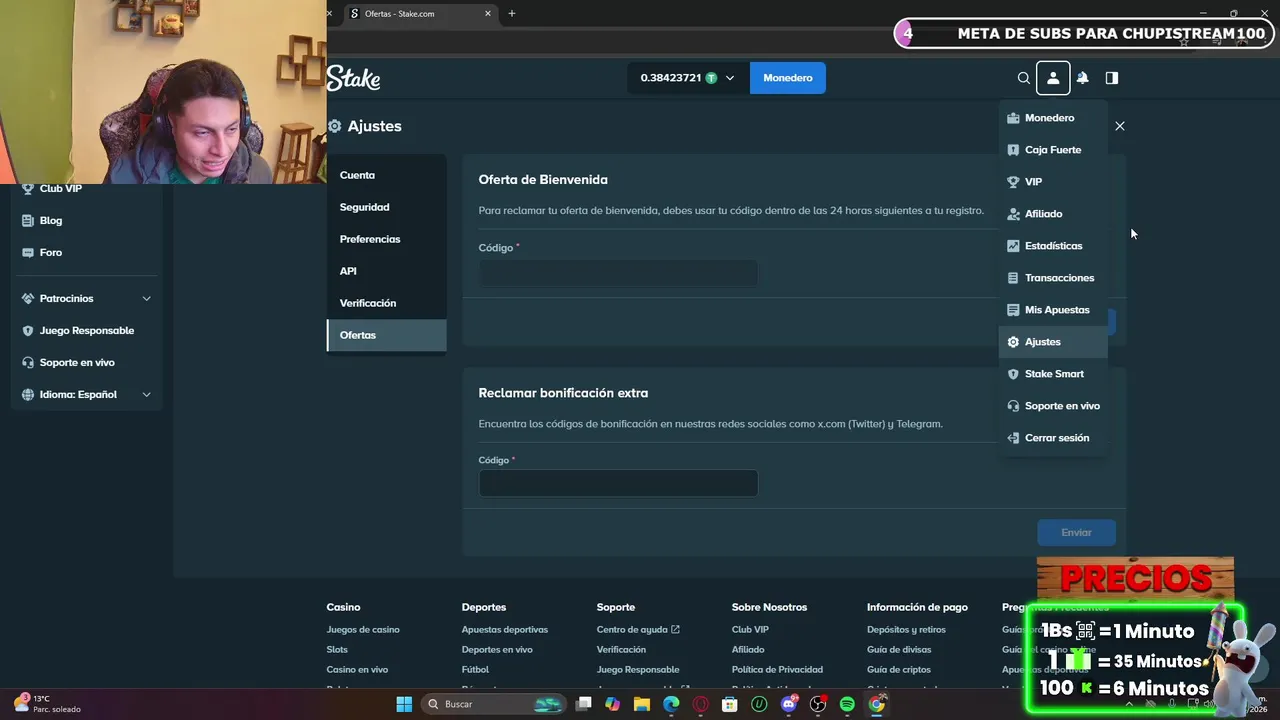Open Discord from the taskbar
The width and height of the screenshot is (1280, 720).
pyautogui.click(x=789, y=704)
